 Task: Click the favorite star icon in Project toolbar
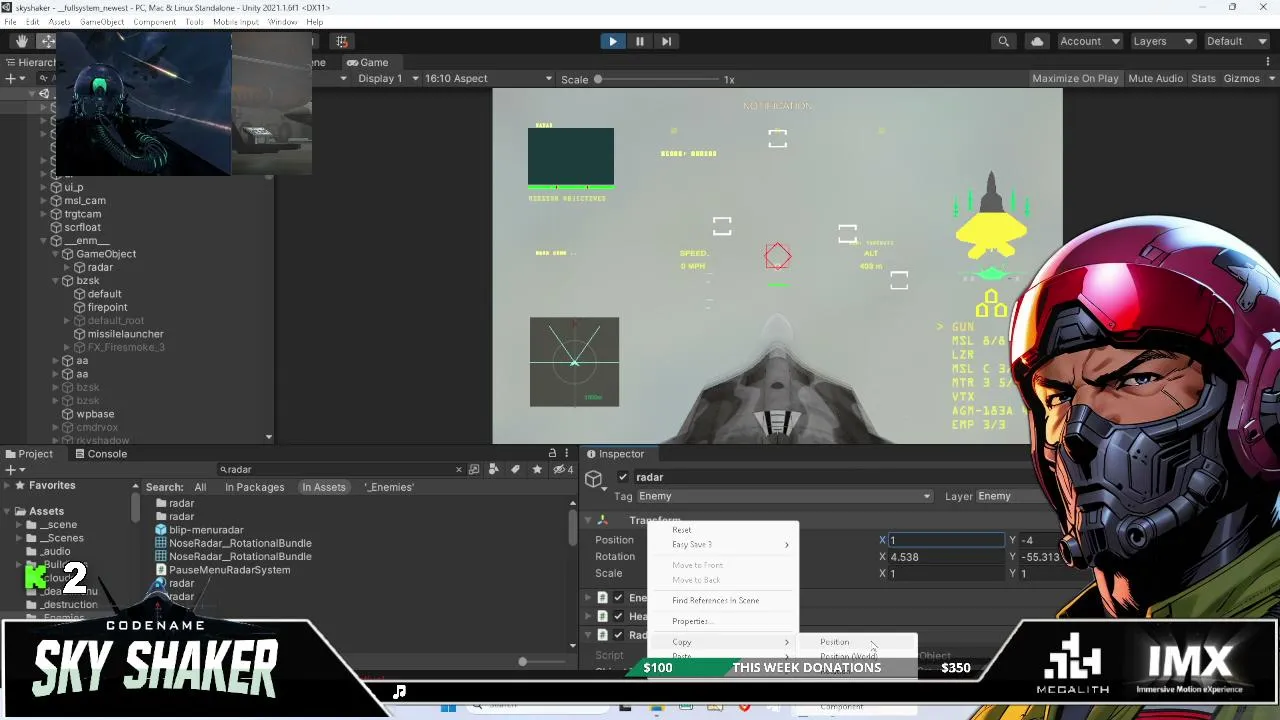coord(537,470)
